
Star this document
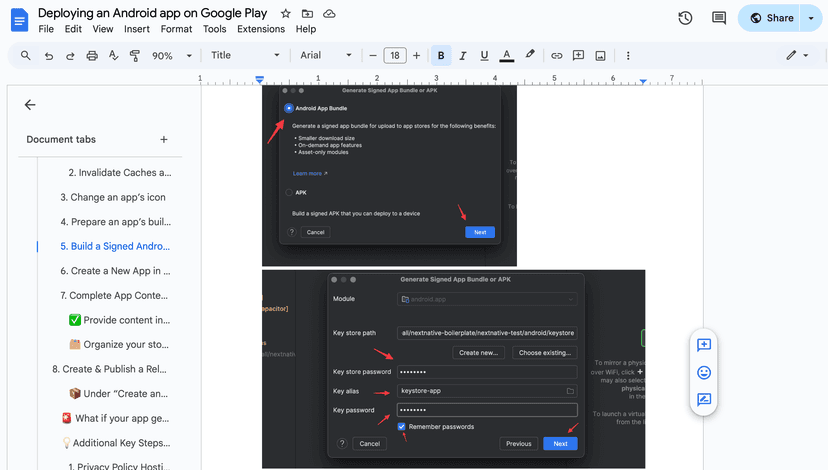(286, 14)
